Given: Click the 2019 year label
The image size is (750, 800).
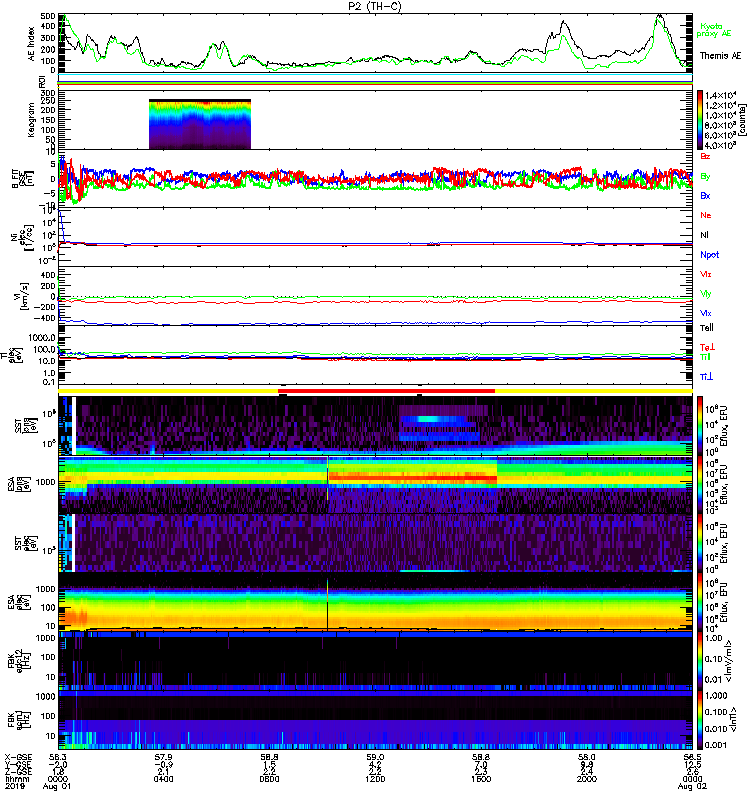Looking at the screenshot, I should [x=14, y=786].
